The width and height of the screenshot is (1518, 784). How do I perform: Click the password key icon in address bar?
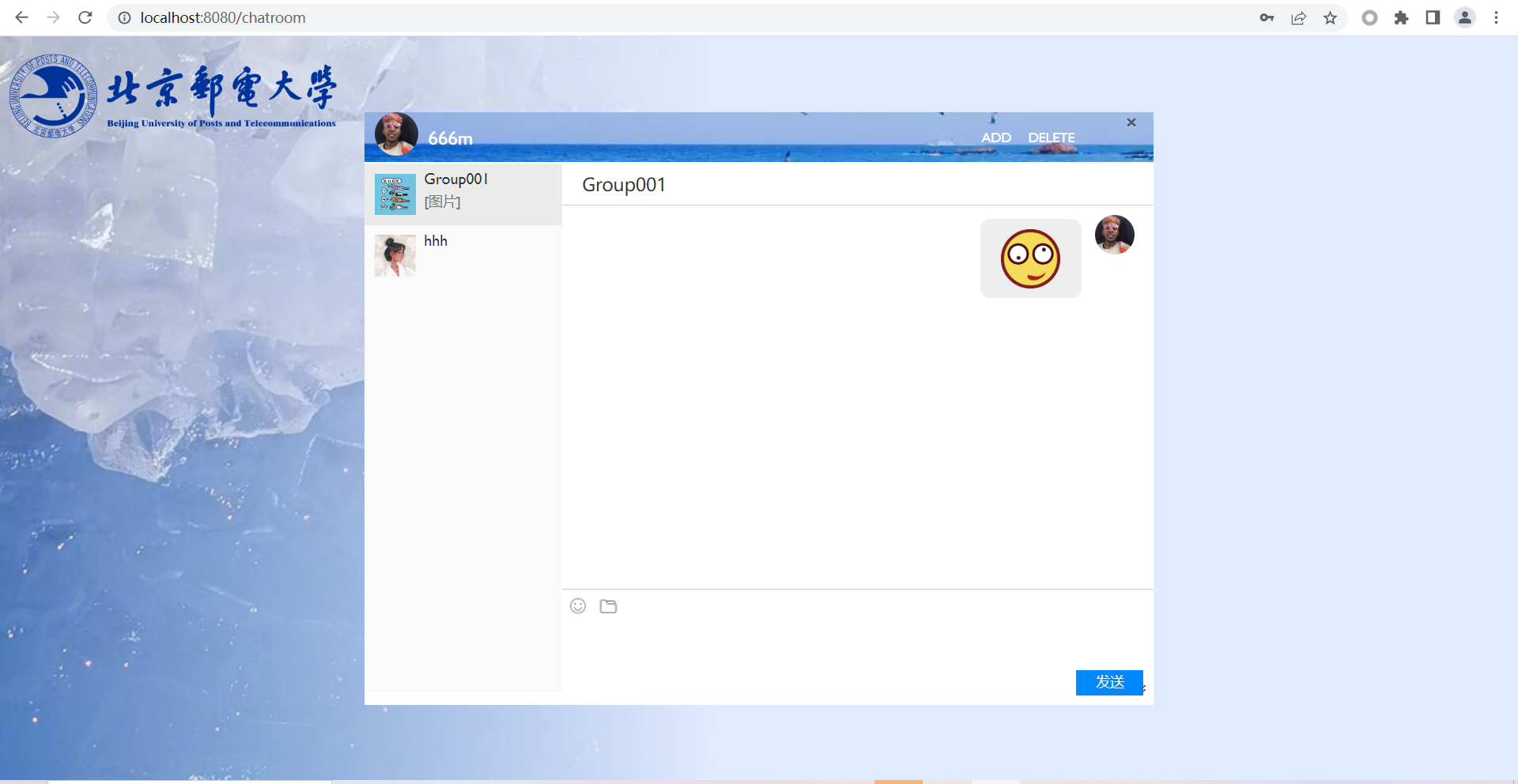(x=1267, y=17)
